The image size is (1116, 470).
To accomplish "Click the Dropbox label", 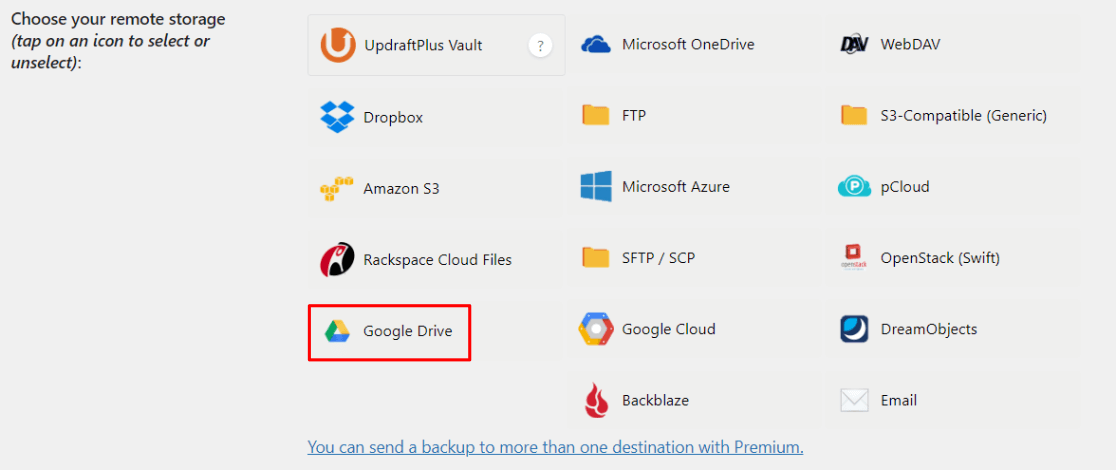I will pyautogui.click(x=393, y=118).
